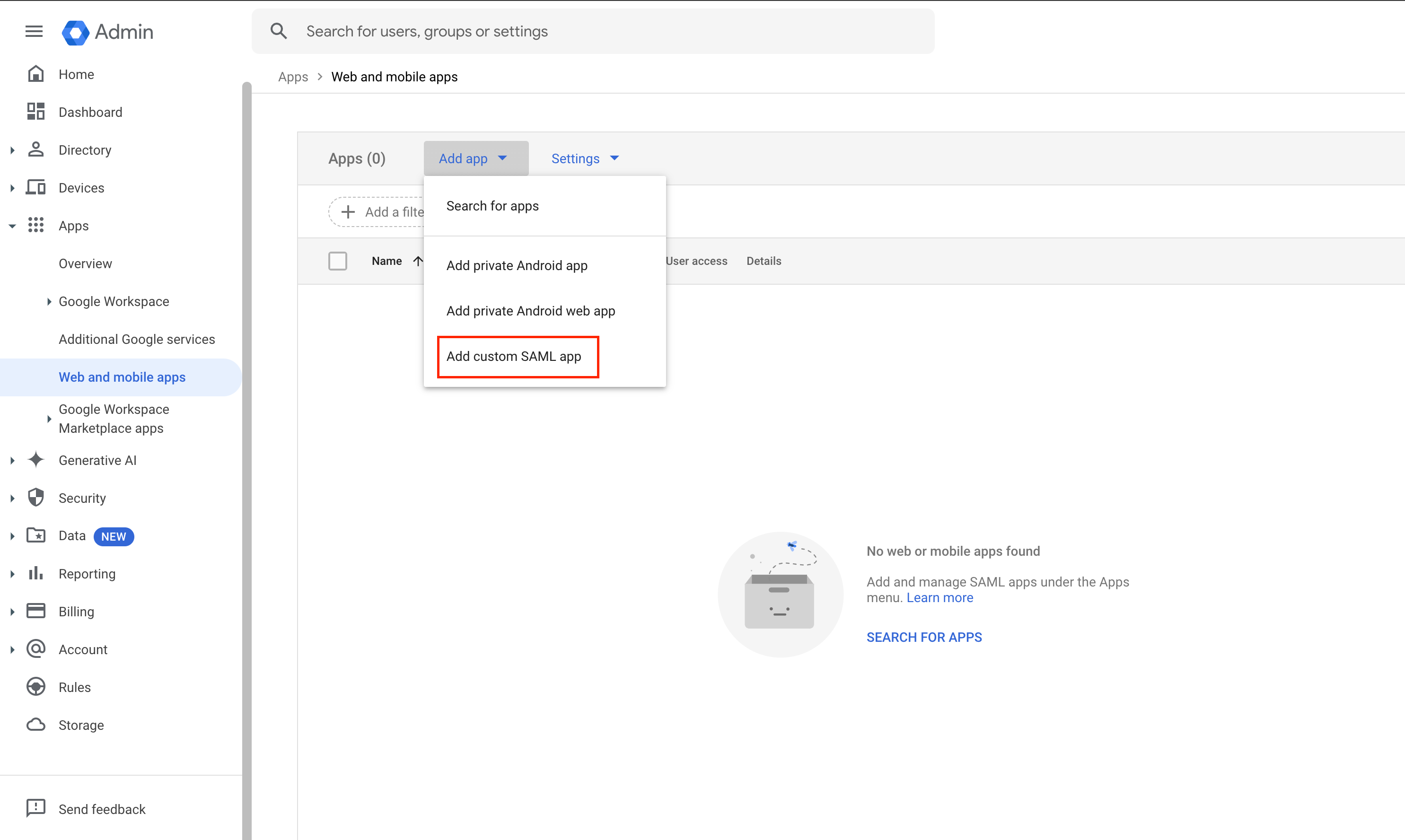Expand the Directory section arrow

(12, 150)
